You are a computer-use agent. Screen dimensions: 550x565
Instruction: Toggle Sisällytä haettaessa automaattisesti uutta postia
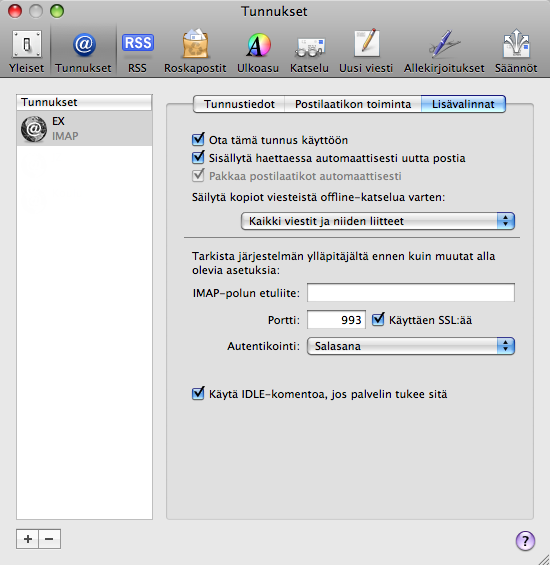pyautogui.click(x=198, y=157)
